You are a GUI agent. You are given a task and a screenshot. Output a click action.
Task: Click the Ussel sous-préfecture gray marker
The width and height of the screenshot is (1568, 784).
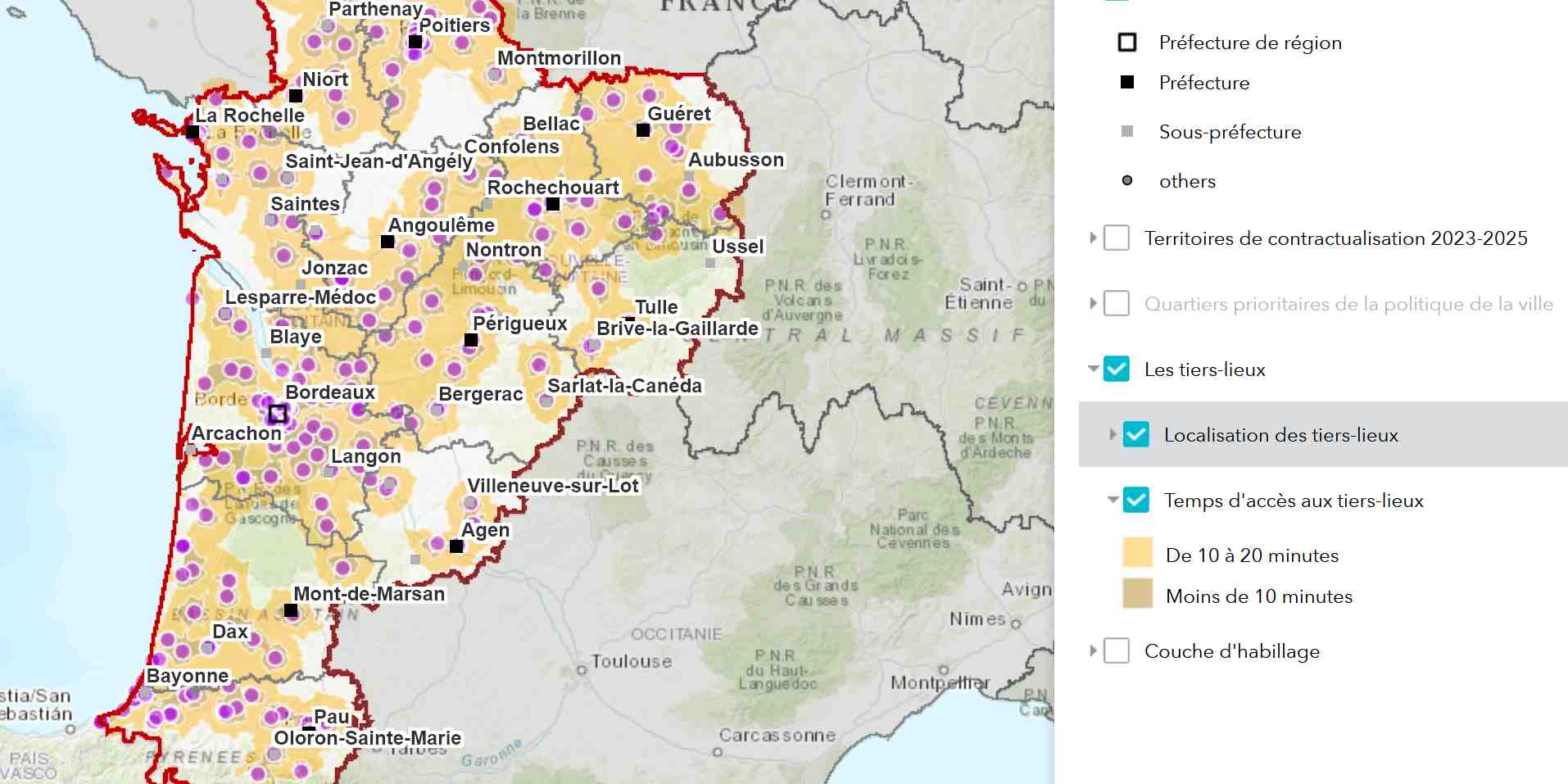click(710, 263)
